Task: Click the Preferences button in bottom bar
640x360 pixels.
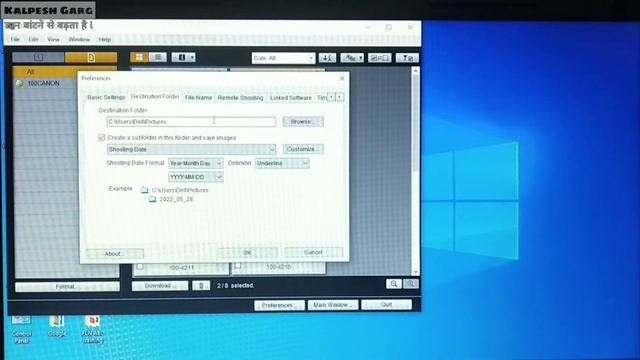Action: (279, 305)
